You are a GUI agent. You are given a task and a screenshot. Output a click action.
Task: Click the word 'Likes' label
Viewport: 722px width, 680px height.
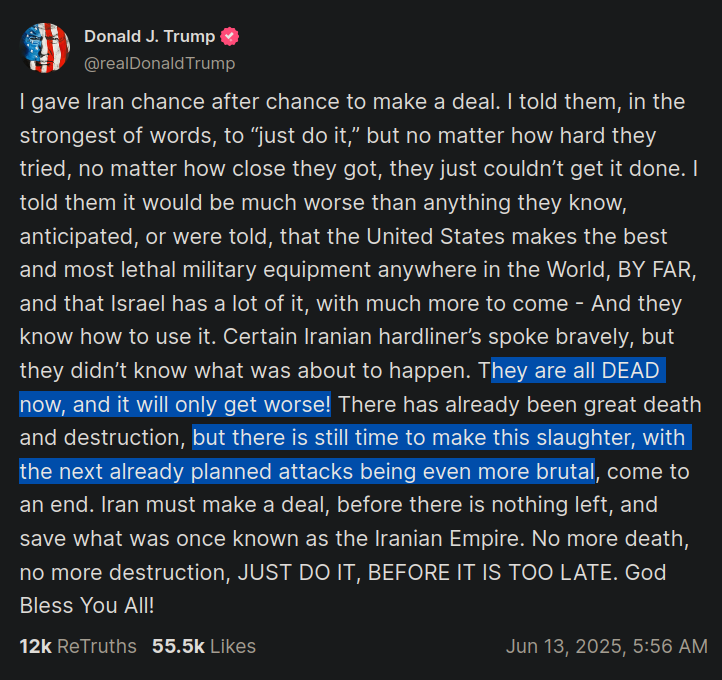(233, 646)
